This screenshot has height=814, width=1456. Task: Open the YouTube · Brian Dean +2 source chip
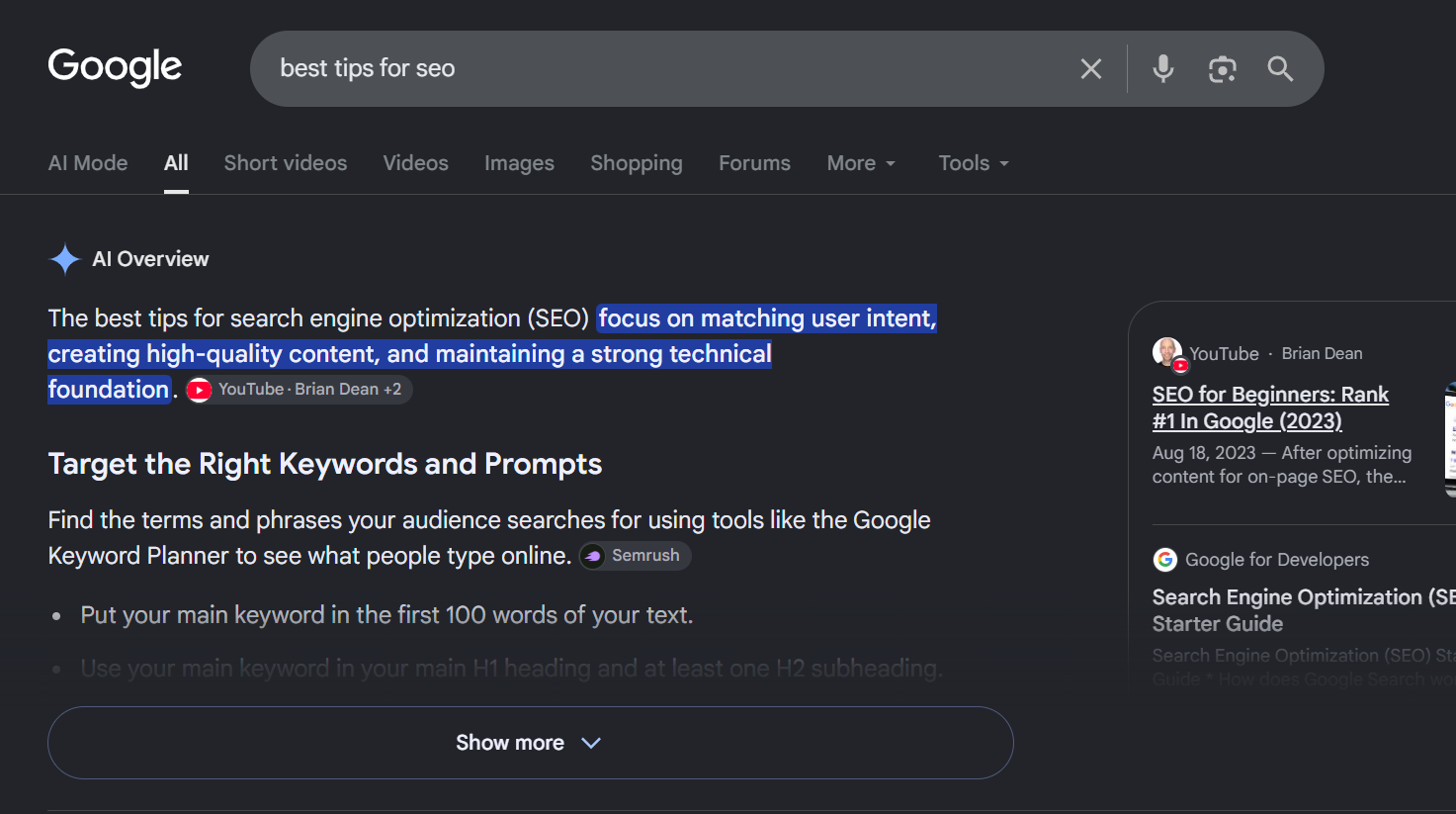299,390
